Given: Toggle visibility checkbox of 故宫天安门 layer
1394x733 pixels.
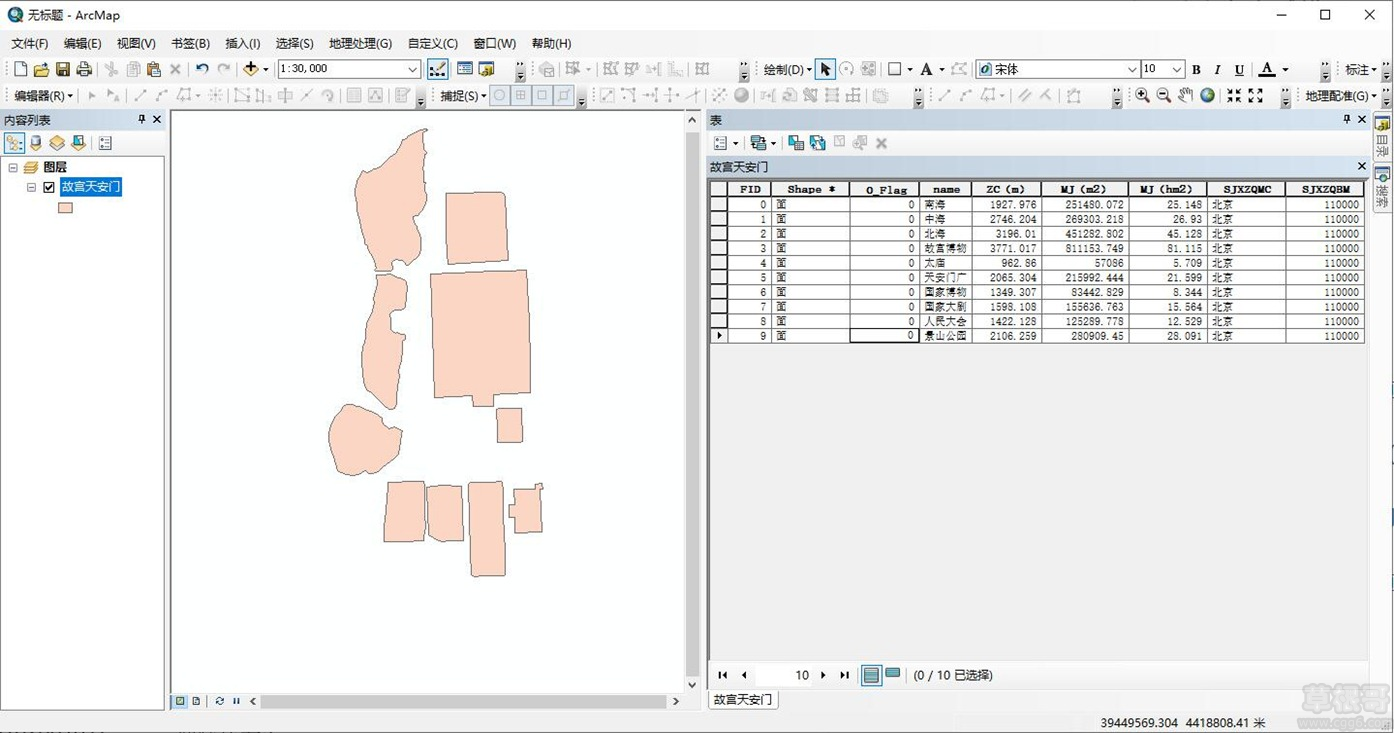Looking at the screenshot, I should tap(49, 187).
